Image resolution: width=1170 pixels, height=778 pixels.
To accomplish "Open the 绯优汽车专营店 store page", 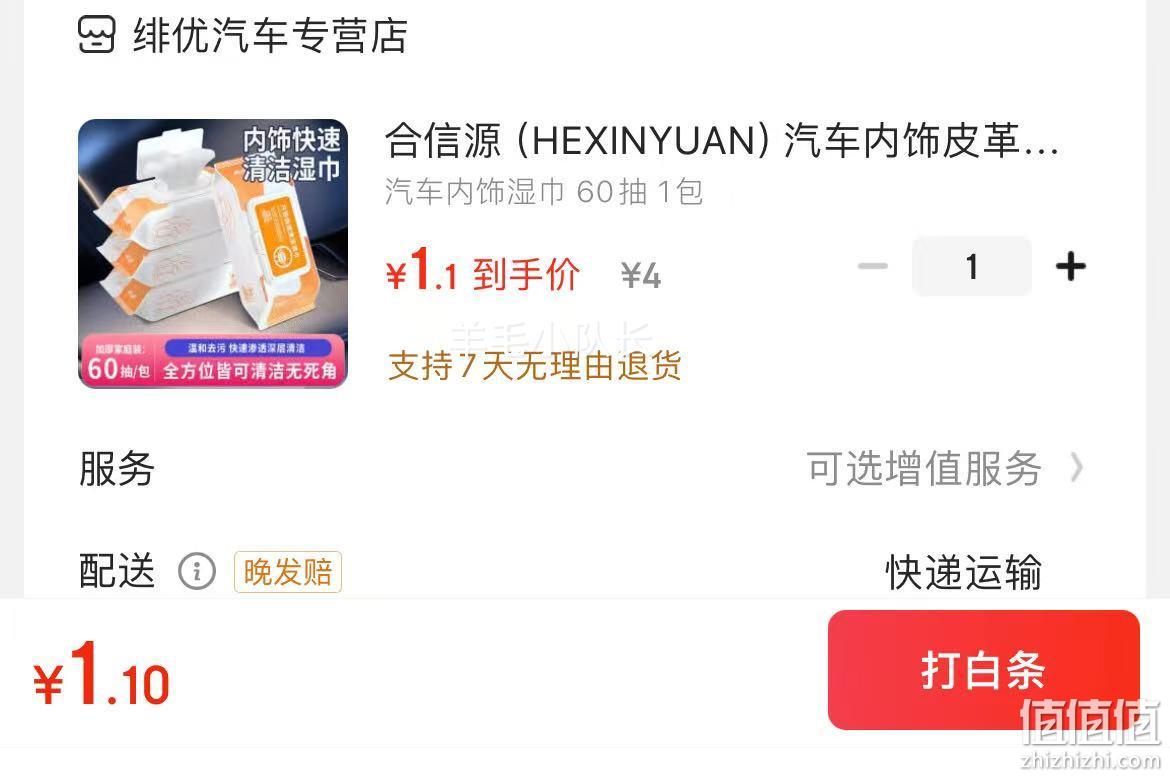I will click(269, 35).
